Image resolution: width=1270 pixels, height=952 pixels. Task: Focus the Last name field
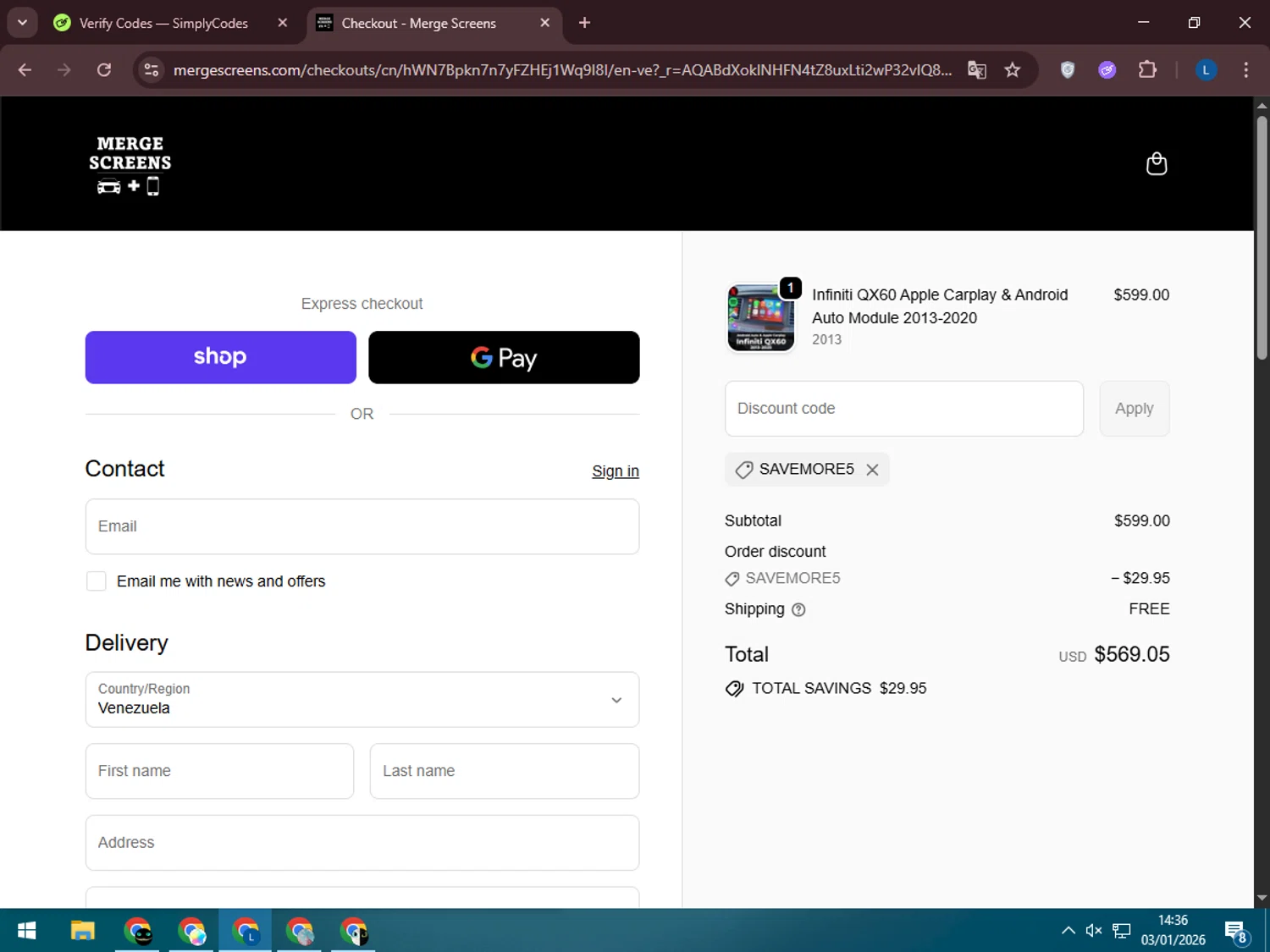(505, 771)
